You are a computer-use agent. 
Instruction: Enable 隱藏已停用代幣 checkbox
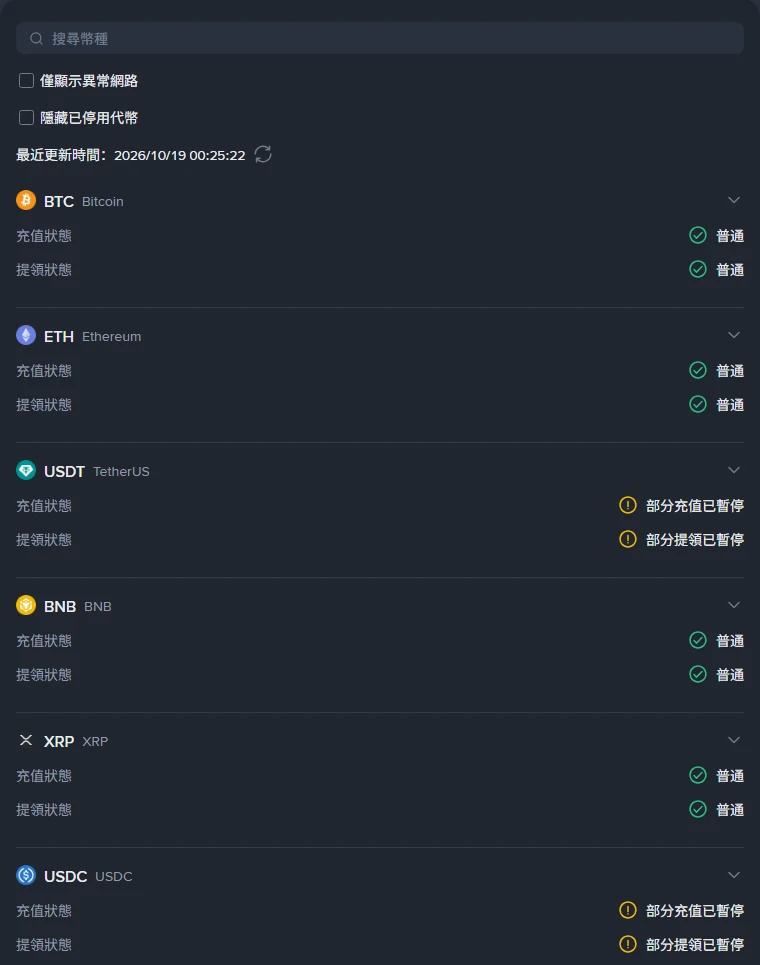pyautogui.click(x=26, y=118)
